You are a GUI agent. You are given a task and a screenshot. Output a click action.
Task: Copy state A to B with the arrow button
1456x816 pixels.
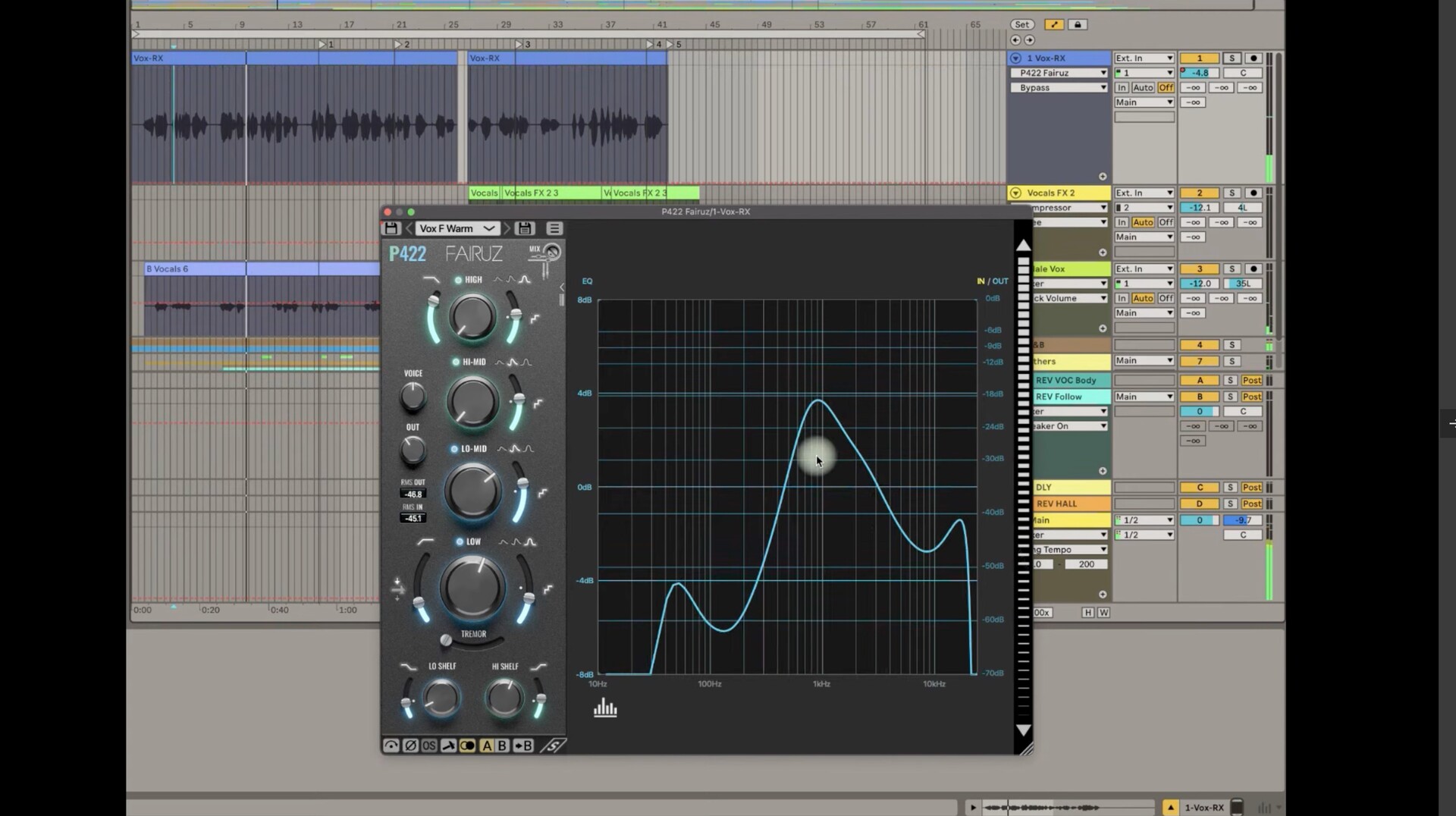click(523, 745)
